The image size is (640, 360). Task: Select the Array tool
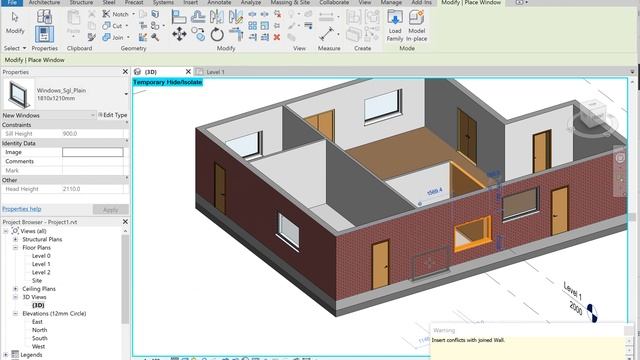(253, 26)
